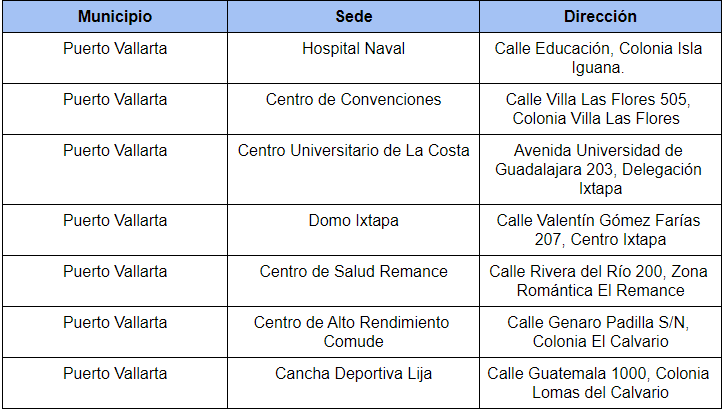Click the Sede column header
This screenshot has width=724, height=412.
(354, 17)
